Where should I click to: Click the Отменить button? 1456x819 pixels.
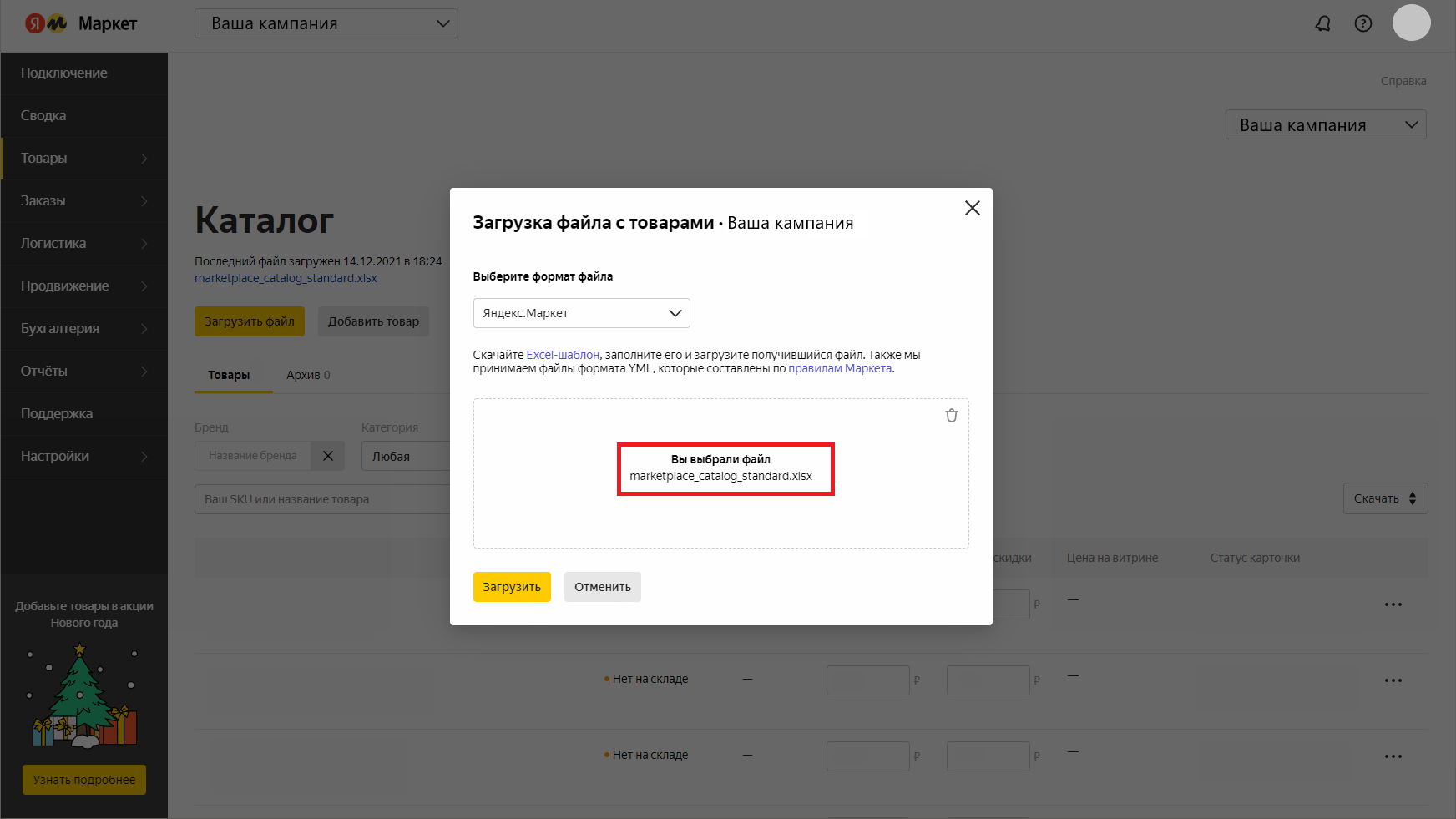coord(602,587)
